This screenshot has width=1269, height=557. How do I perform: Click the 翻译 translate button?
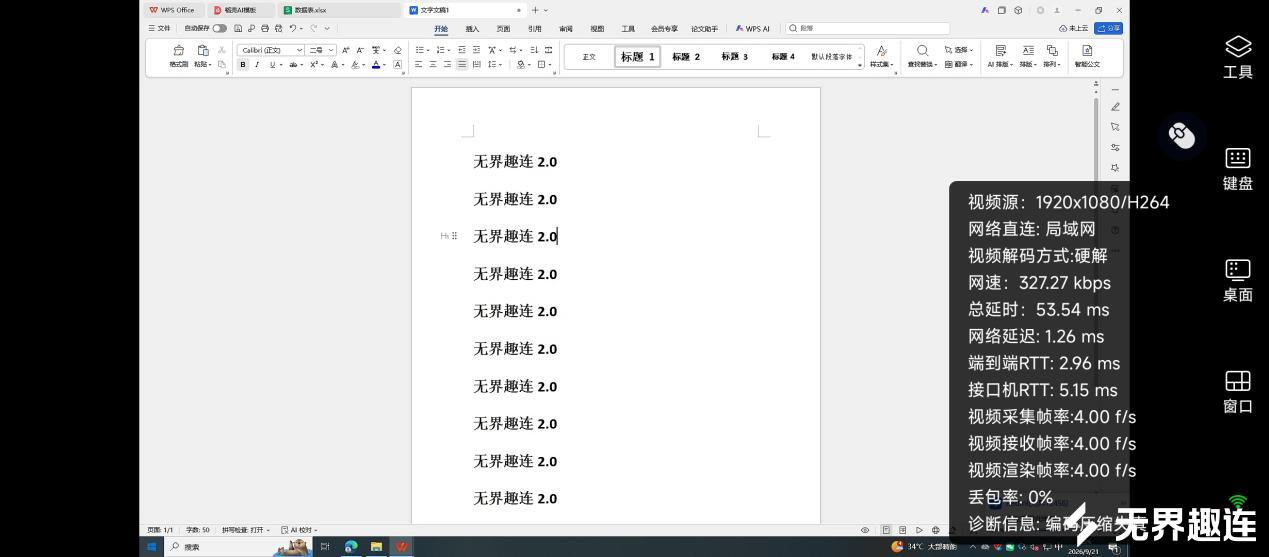[x=960, y=64]
